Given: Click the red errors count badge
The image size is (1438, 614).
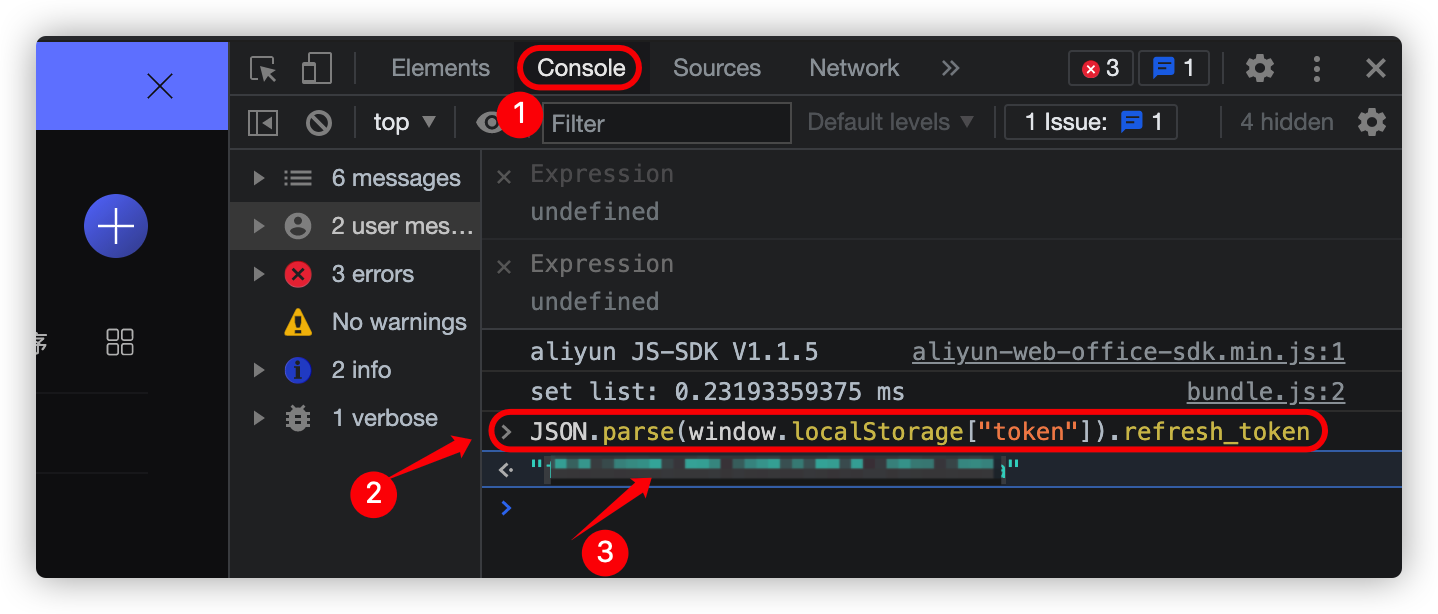Looking at the screenshot, I should [x=1100, y=68].
